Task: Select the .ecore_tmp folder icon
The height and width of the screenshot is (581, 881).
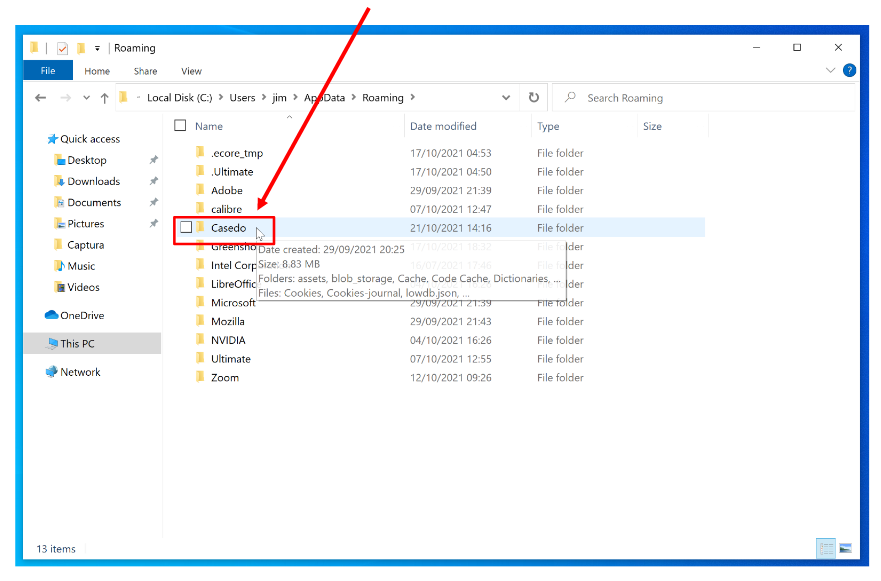Action: pyautogui.click(x=200, y=152)
